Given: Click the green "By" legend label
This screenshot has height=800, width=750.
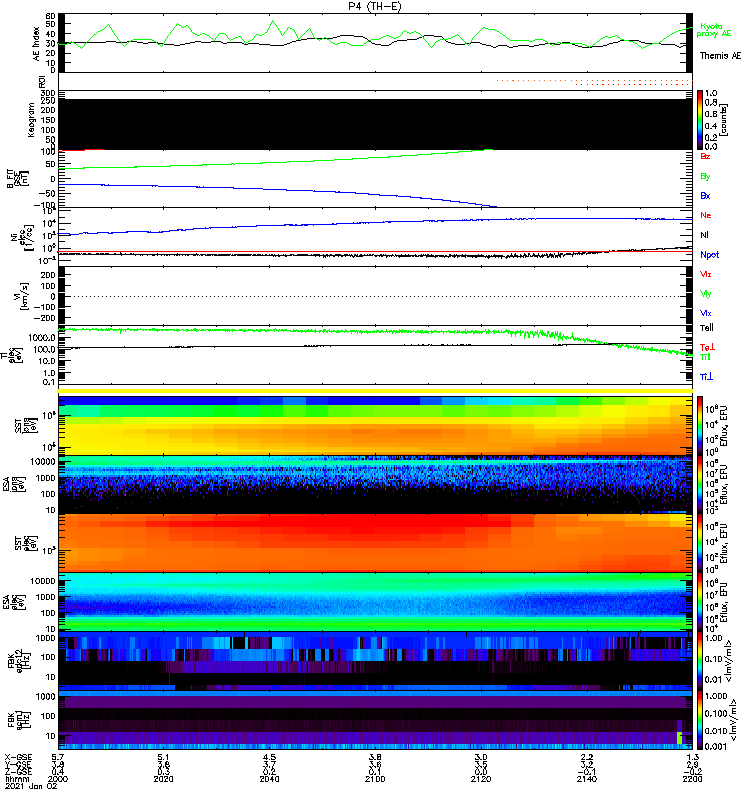Looking at the screenshot, I should [705, 177].
